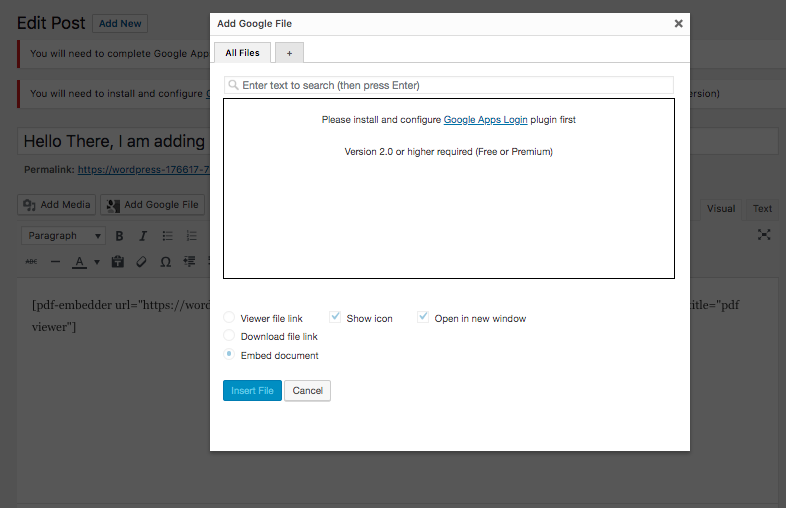This screenshot has width=786, height=508.
Task: Insert a numbered list
Action: pos(191,236)
